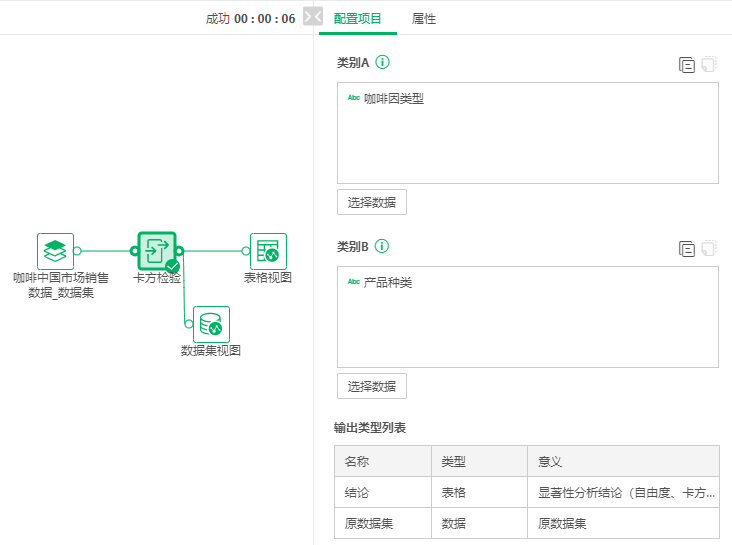Click the 结论 row in output table

click(526, 493)
